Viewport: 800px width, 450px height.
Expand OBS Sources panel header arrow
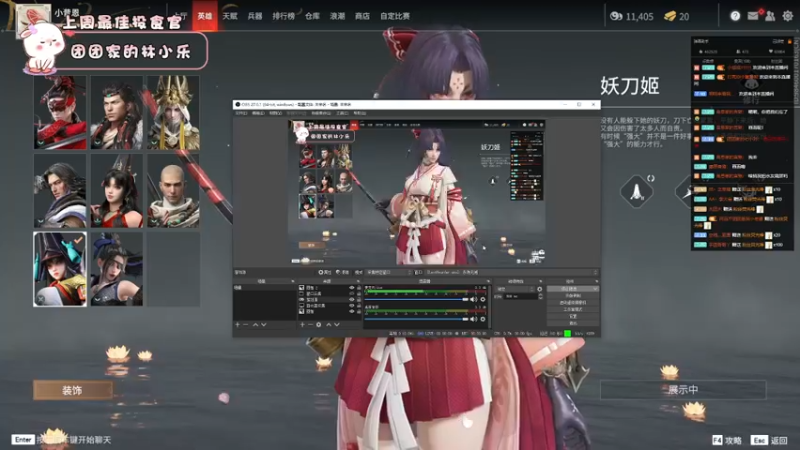(358, 281)
